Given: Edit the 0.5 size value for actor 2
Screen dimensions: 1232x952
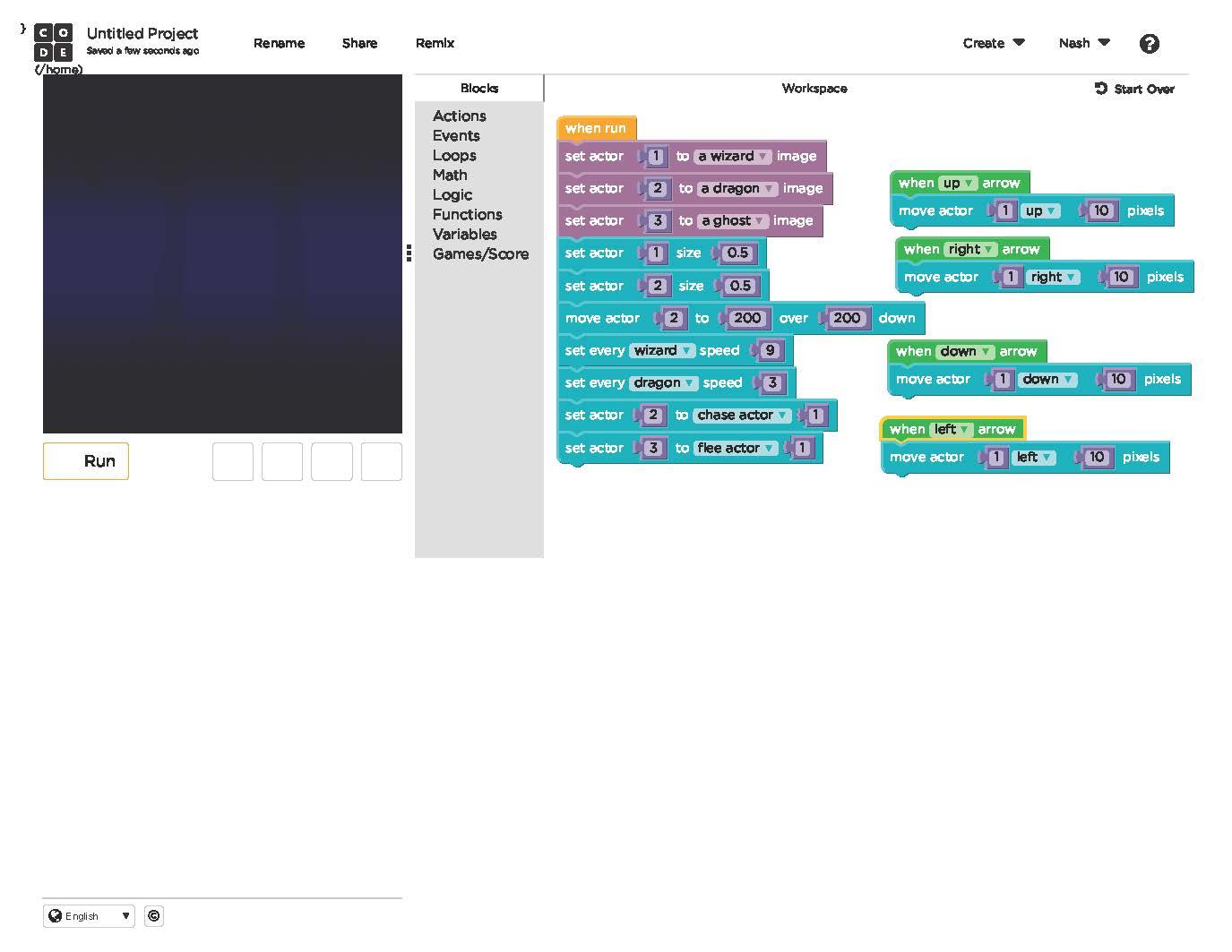Looking at the screenshot, I should [740, 286].
